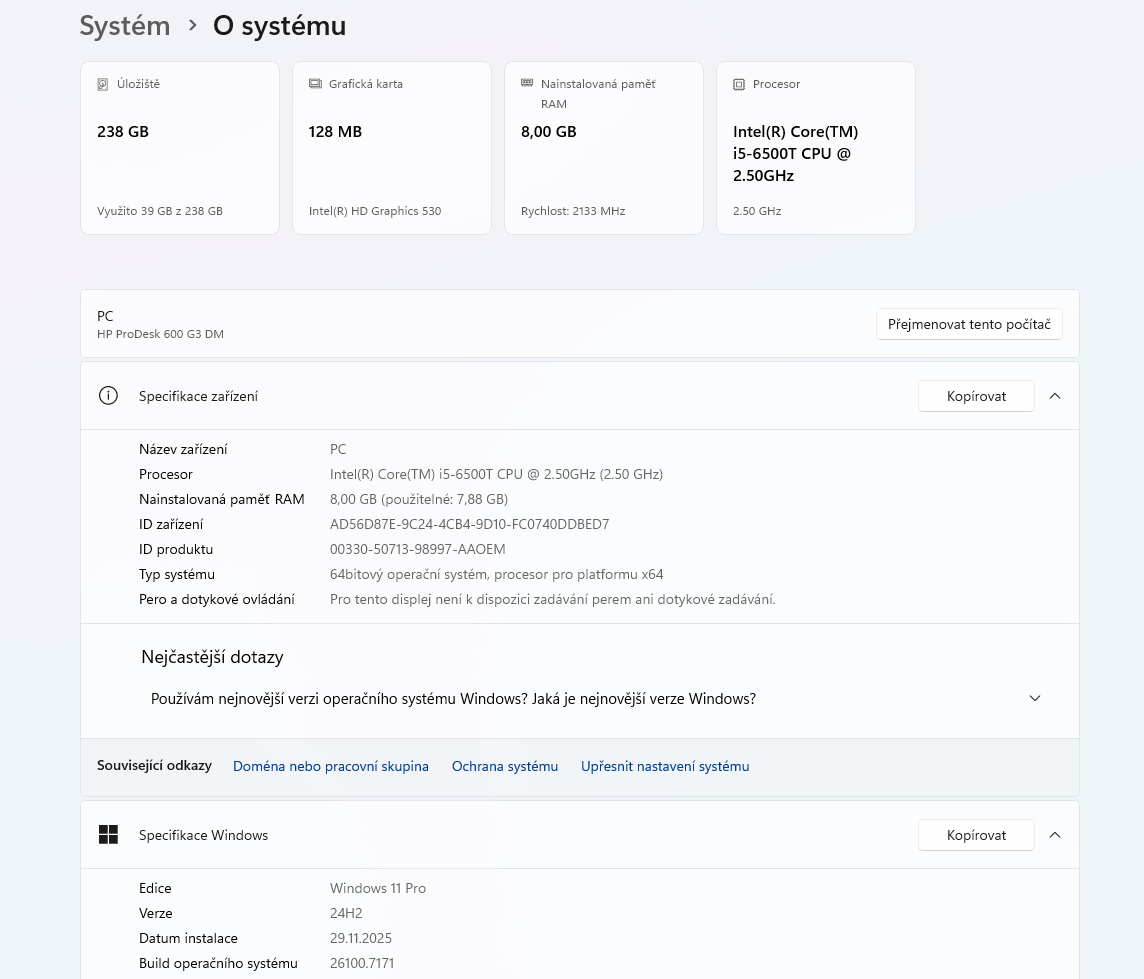Open Doména nebo pracovní skupina link

click(x=330, y=766)
